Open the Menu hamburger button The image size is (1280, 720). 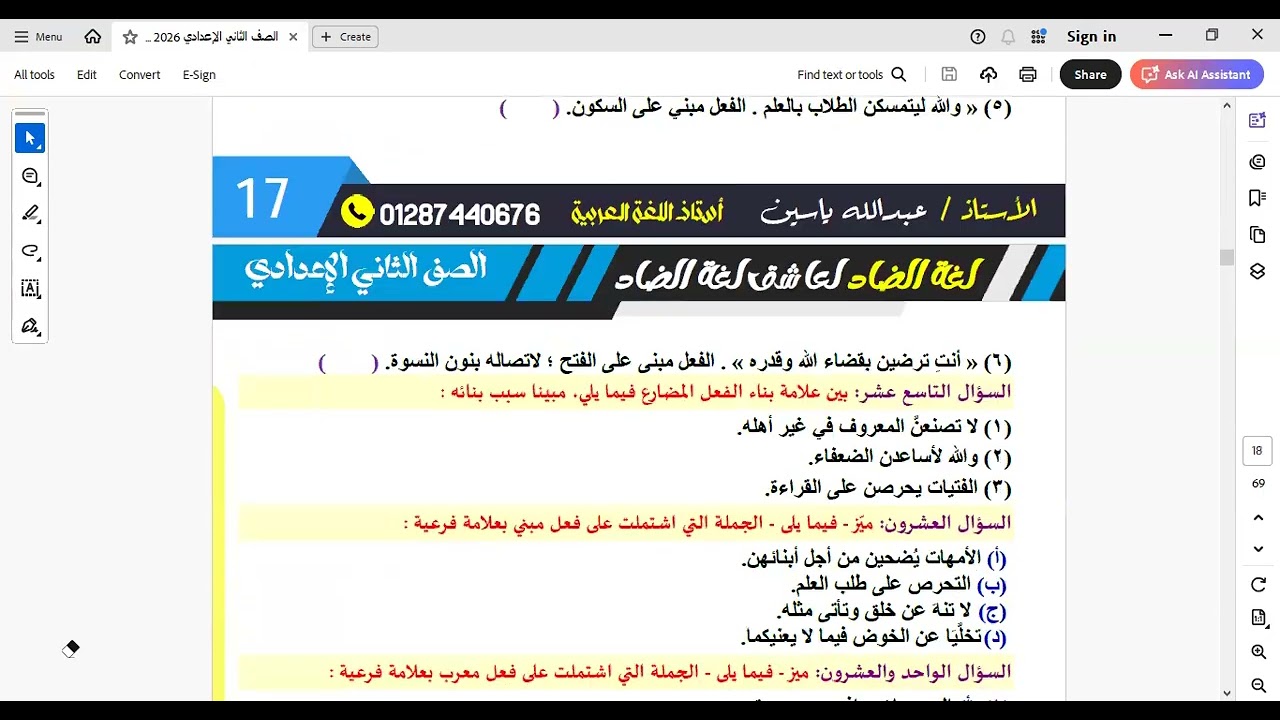point(38,37)
